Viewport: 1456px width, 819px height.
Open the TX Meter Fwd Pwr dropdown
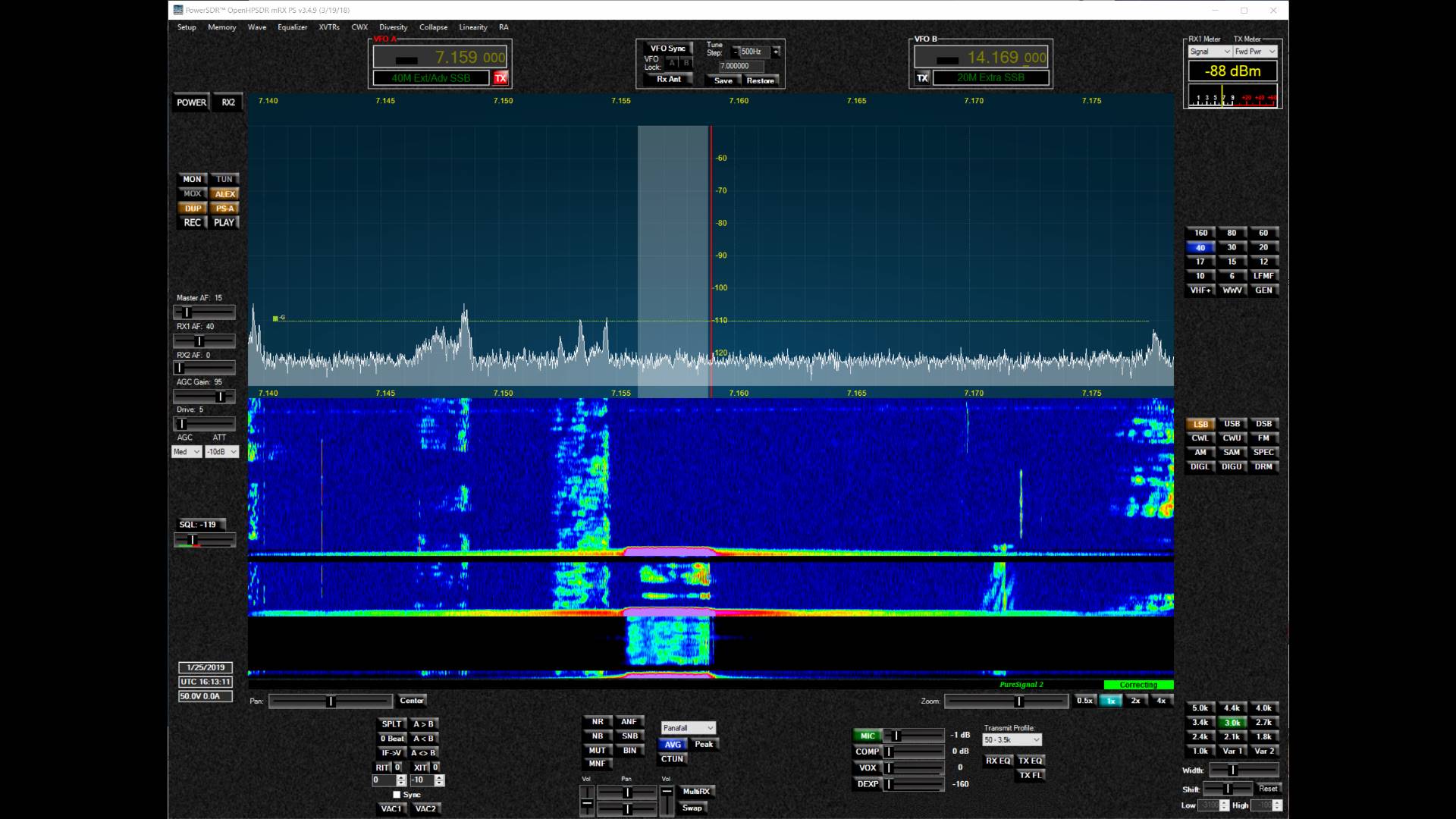pyautogui.click(x=1256, y=52)
